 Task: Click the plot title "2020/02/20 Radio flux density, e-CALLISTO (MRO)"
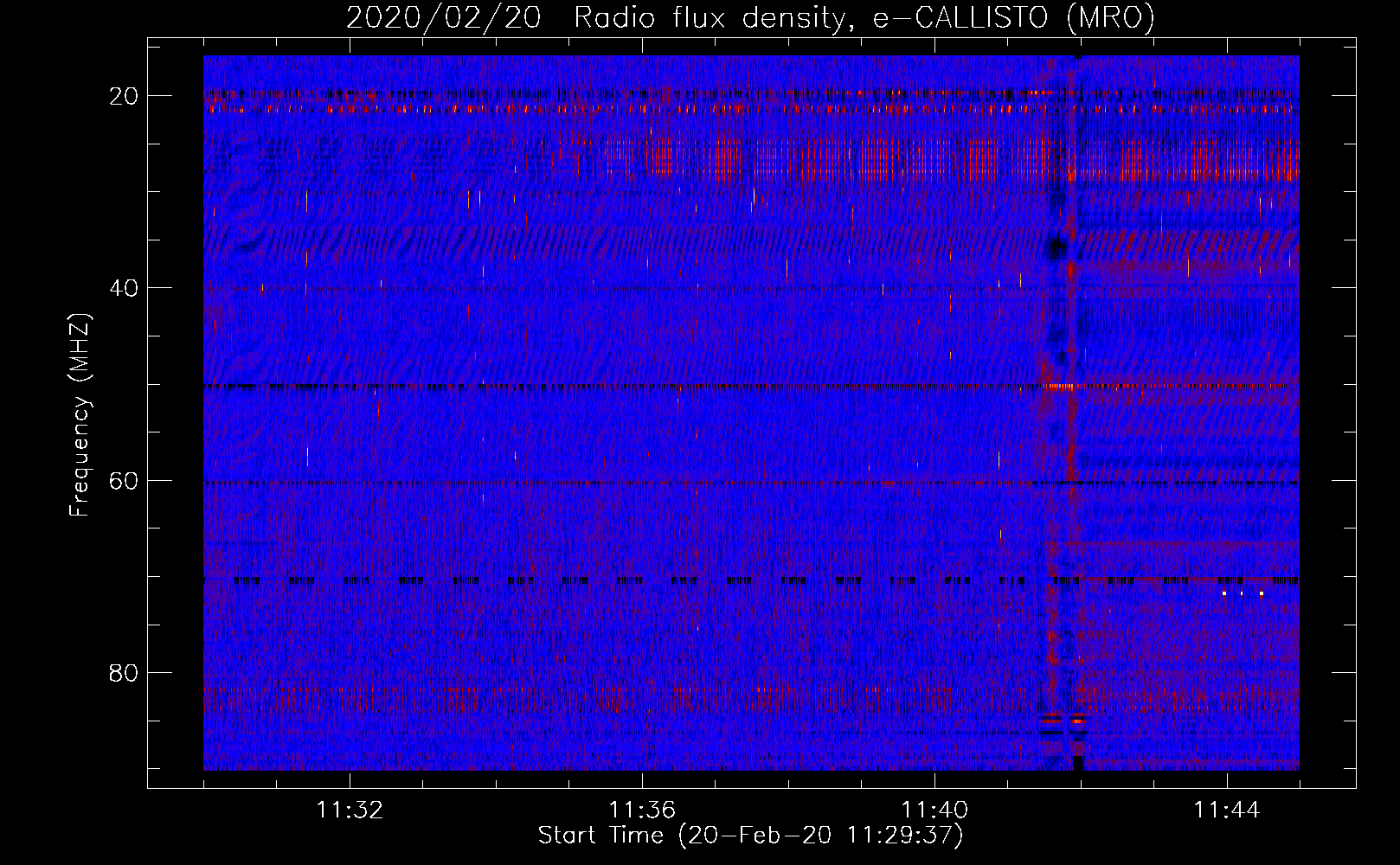pyautogui.click(x=750, y=18)
